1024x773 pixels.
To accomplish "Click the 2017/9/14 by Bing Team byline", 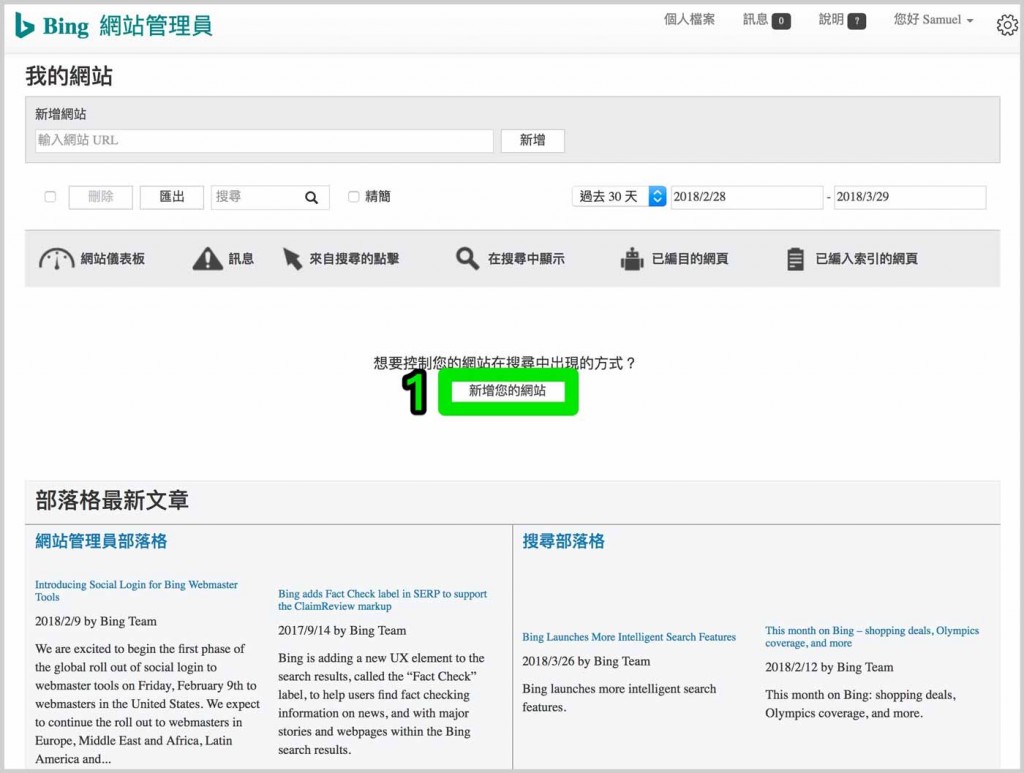I will (x=342, y=631).
